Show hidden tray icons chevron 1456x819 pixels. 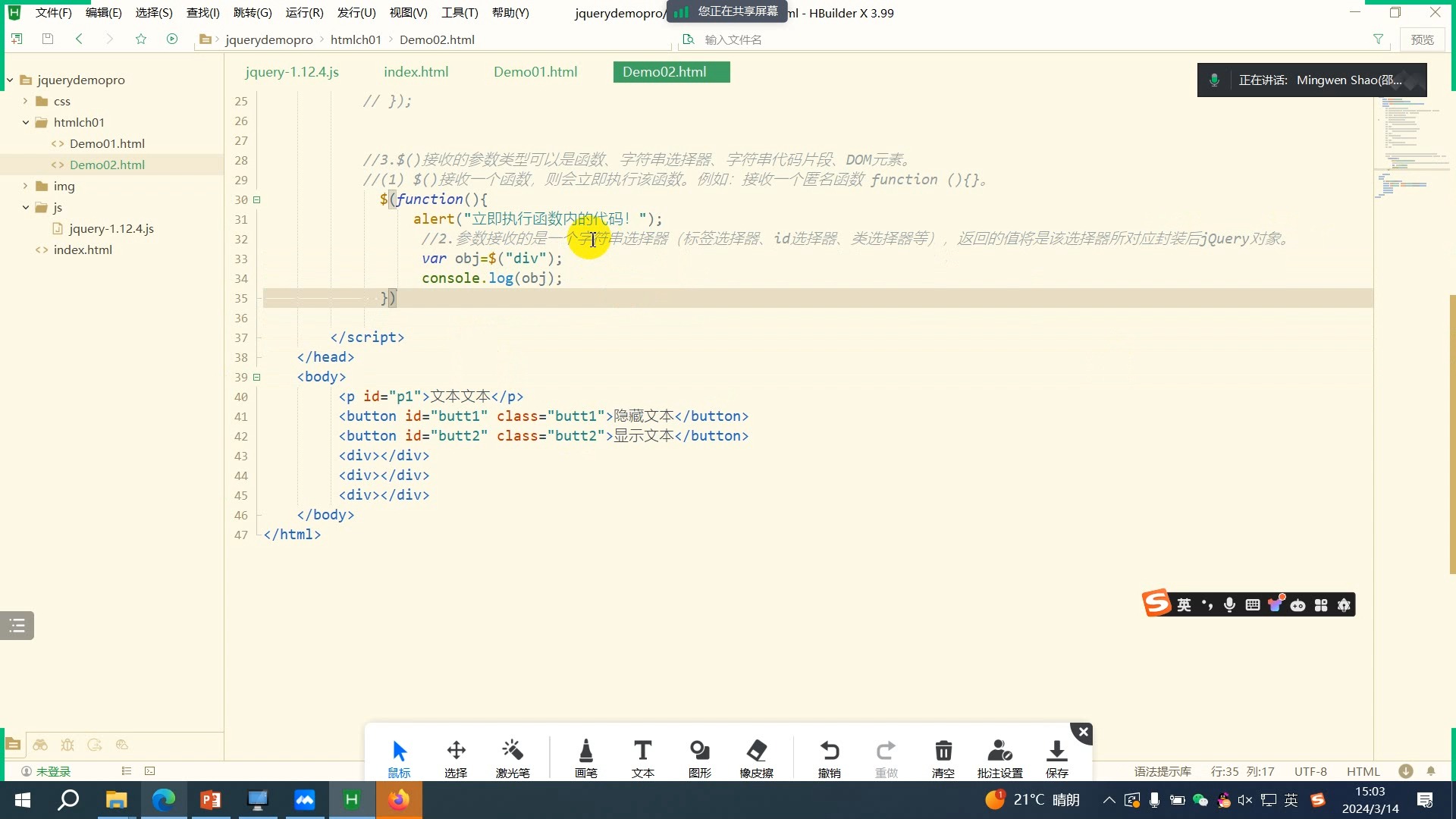(1109, 800)
